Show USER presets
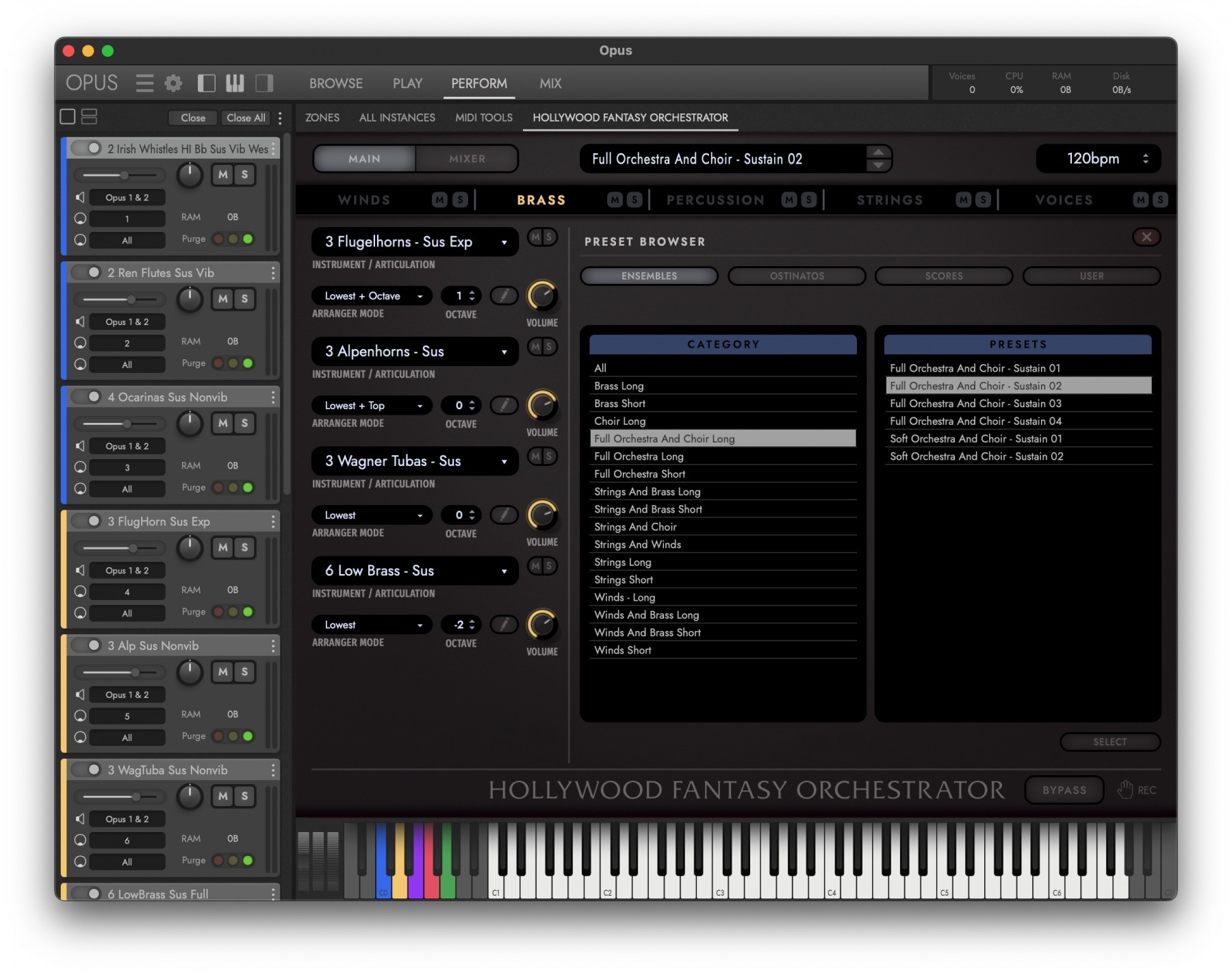1232x973 pixels. (1092, 276)
